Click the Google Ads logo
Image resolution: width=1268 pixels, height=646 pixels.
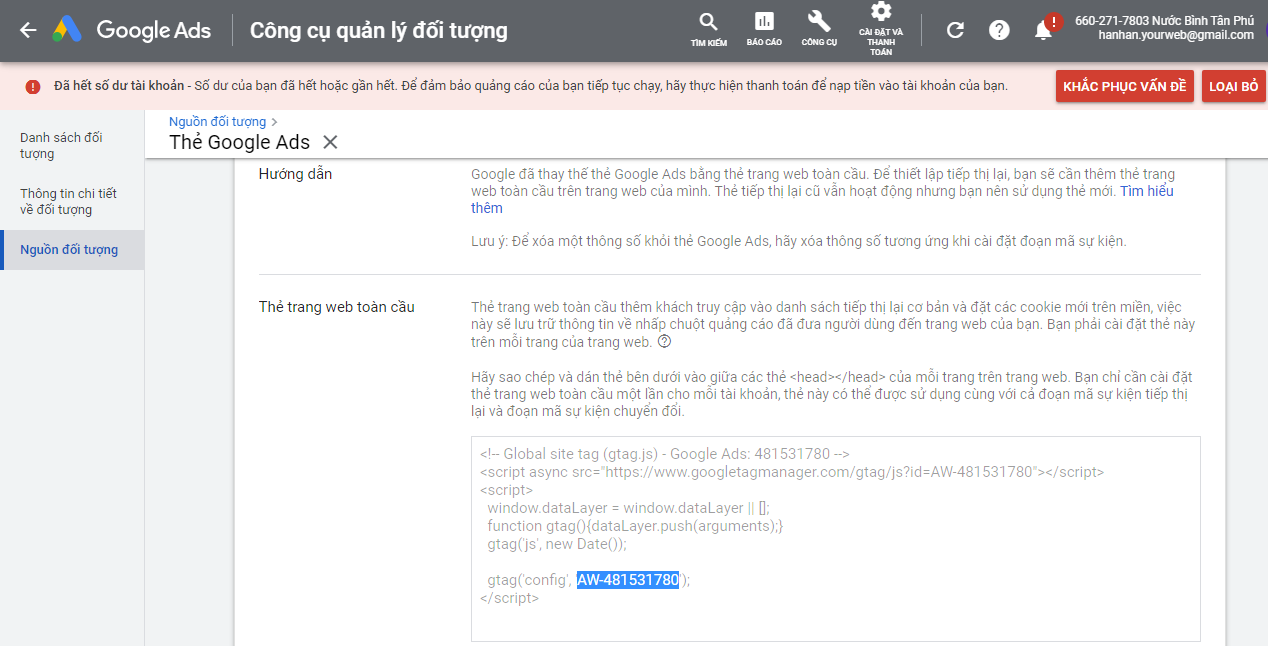pyautogui.click(x=132, y=30)
